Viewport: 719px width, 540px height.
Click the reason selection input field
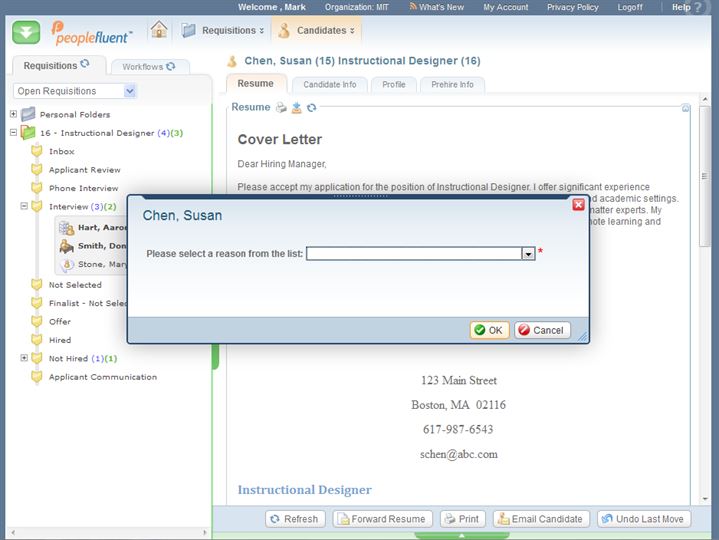click(x=414, y=254)
